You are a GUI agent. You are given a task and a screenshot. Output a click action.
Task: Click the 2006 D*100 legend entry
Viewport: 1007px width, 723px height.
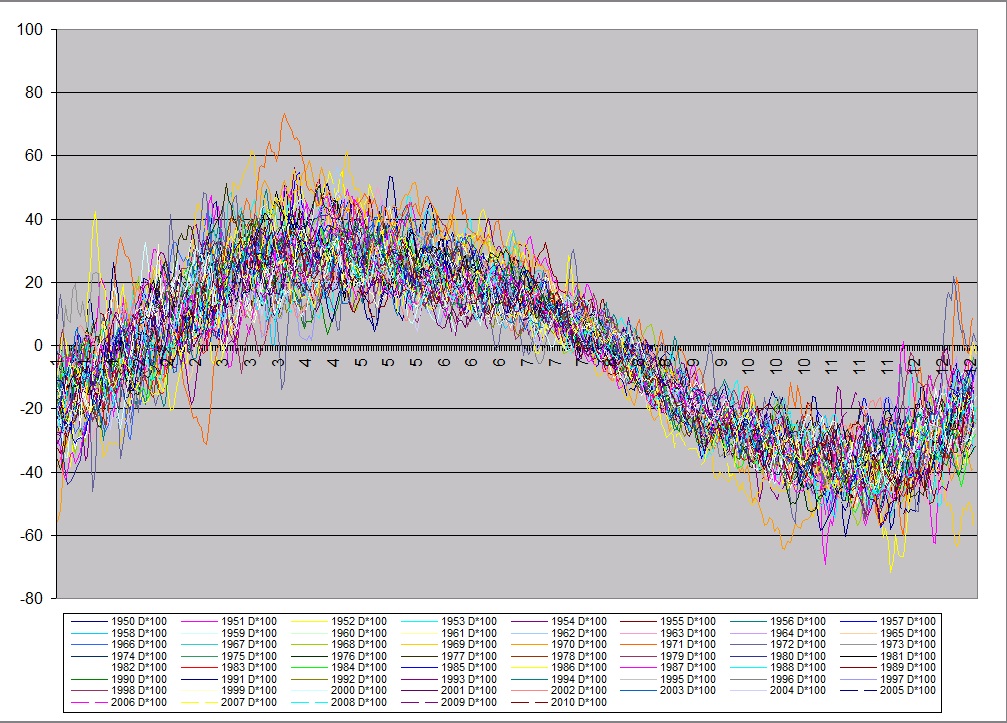pos(139,703)
